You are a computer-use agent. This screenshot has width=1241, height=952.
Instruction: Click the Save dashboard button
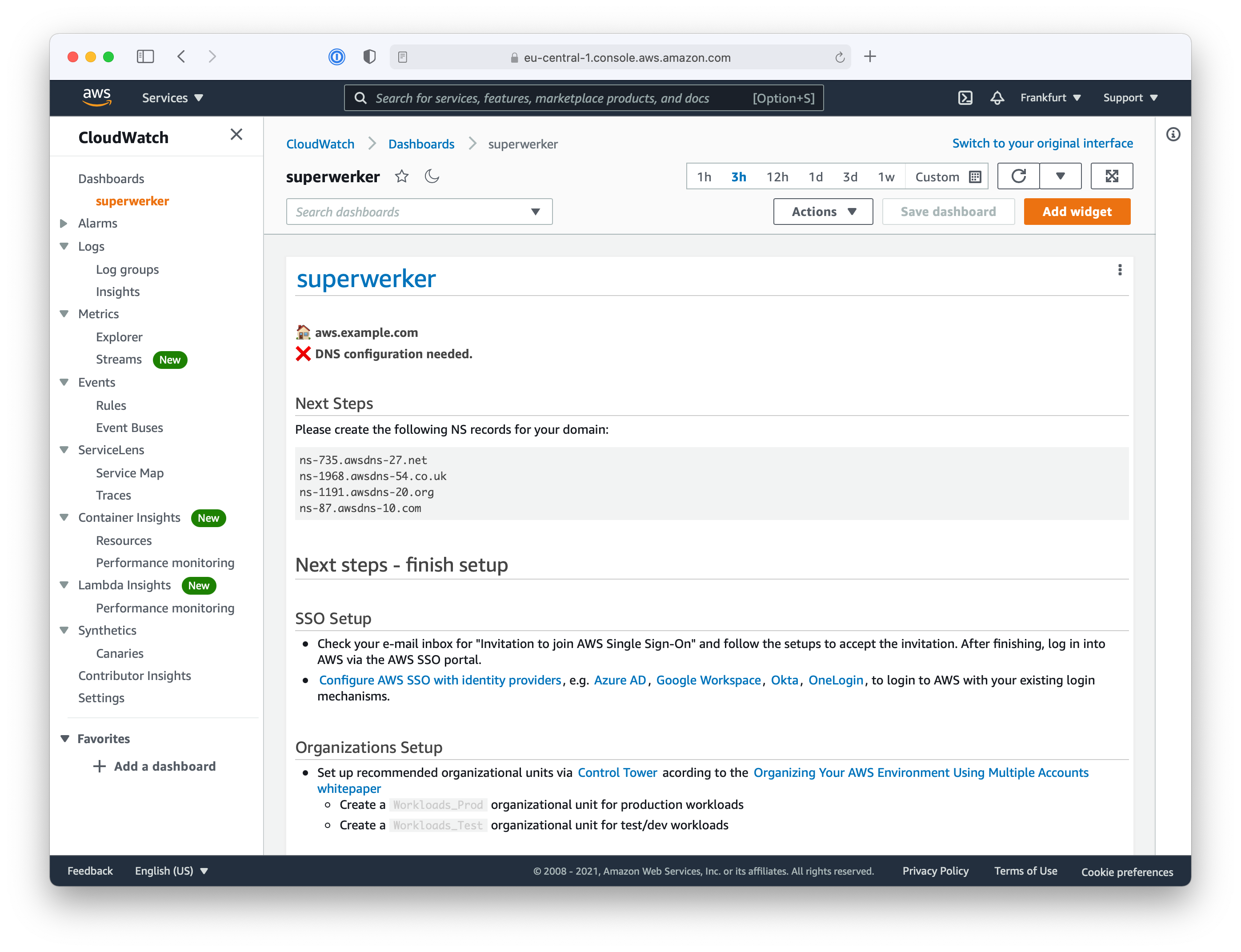pyautogui.click(x=948, y=212)
